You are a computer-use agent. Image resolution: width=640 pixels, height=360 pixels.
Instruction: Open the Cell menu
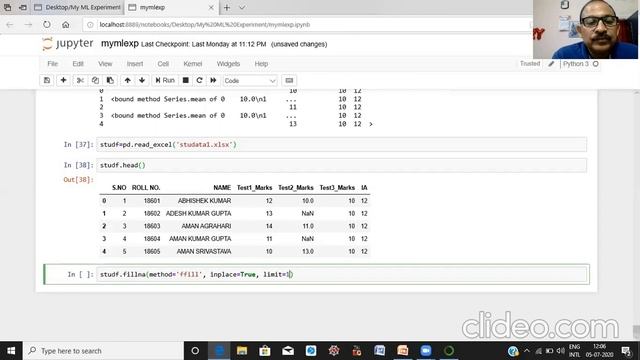pyautogui.click(x=163, y=64)
